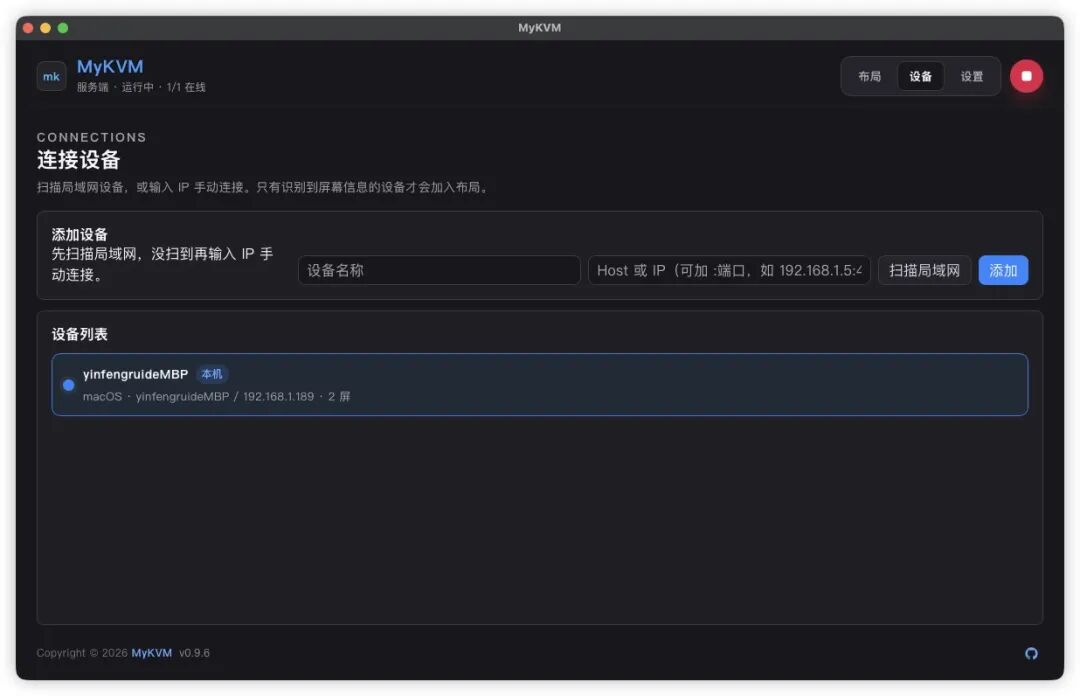Close the window with red button
The image size is (1080, 696).
click(28, 28)
